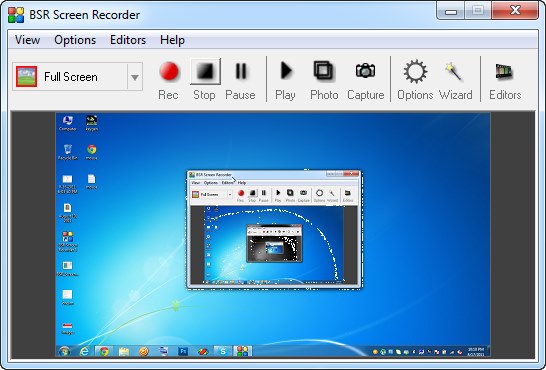The width and height of the screenshot is (546, 370).
Task: Open the View menu
Action: (27, 40)
